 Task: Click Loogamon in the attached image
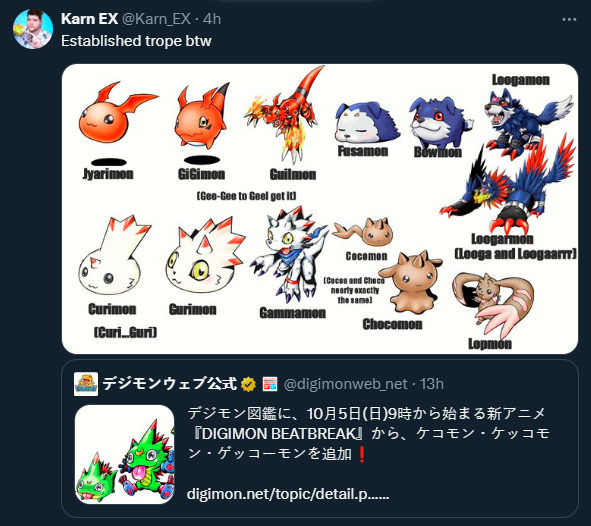[x=528, y=122]
